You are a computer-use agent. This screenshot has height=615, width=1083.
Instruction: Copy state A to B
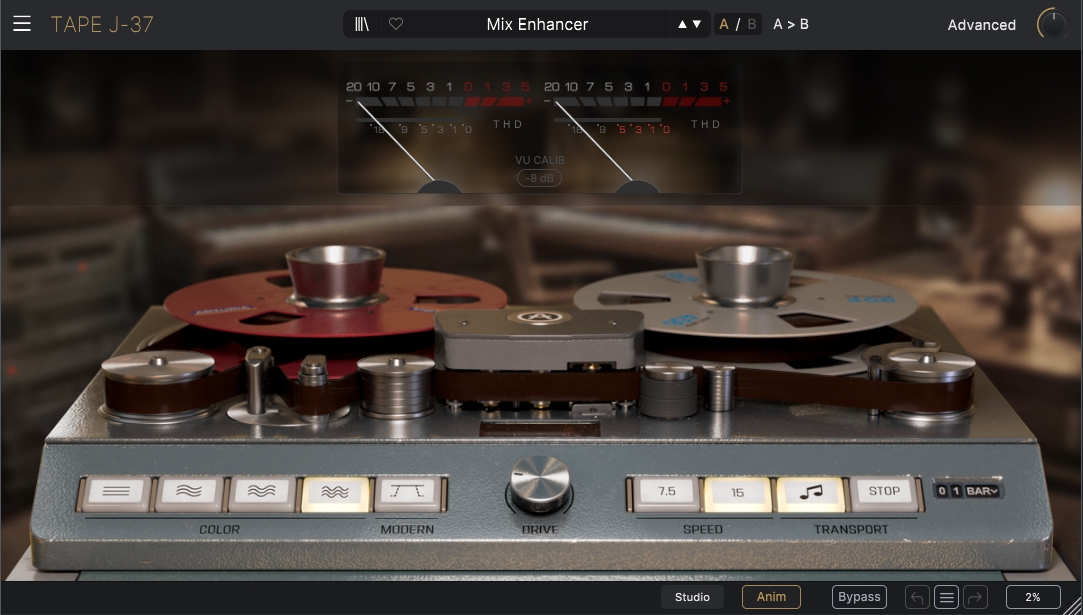coord(791,24)
